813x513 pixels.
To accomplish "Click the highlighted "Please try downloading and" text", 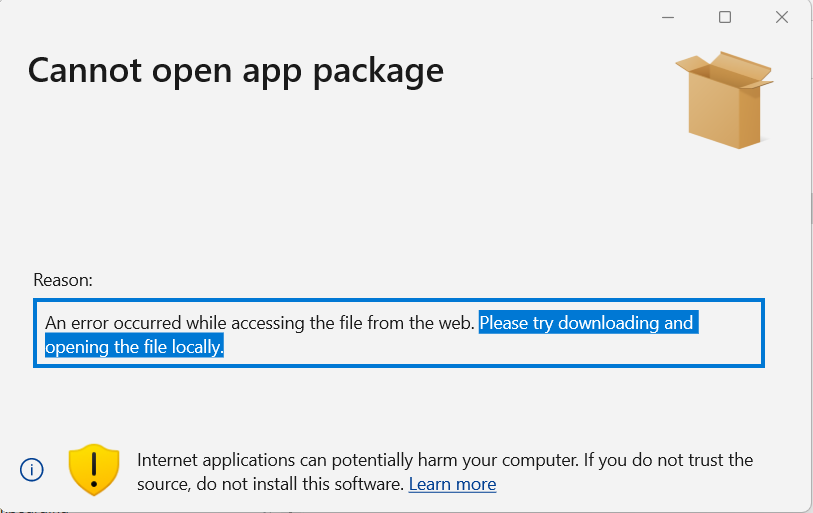I will 586,323.
